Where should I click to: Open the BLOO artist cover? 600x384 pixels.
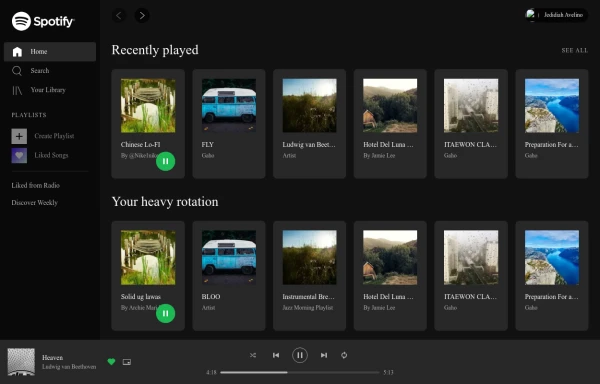(x=229, y=257)
